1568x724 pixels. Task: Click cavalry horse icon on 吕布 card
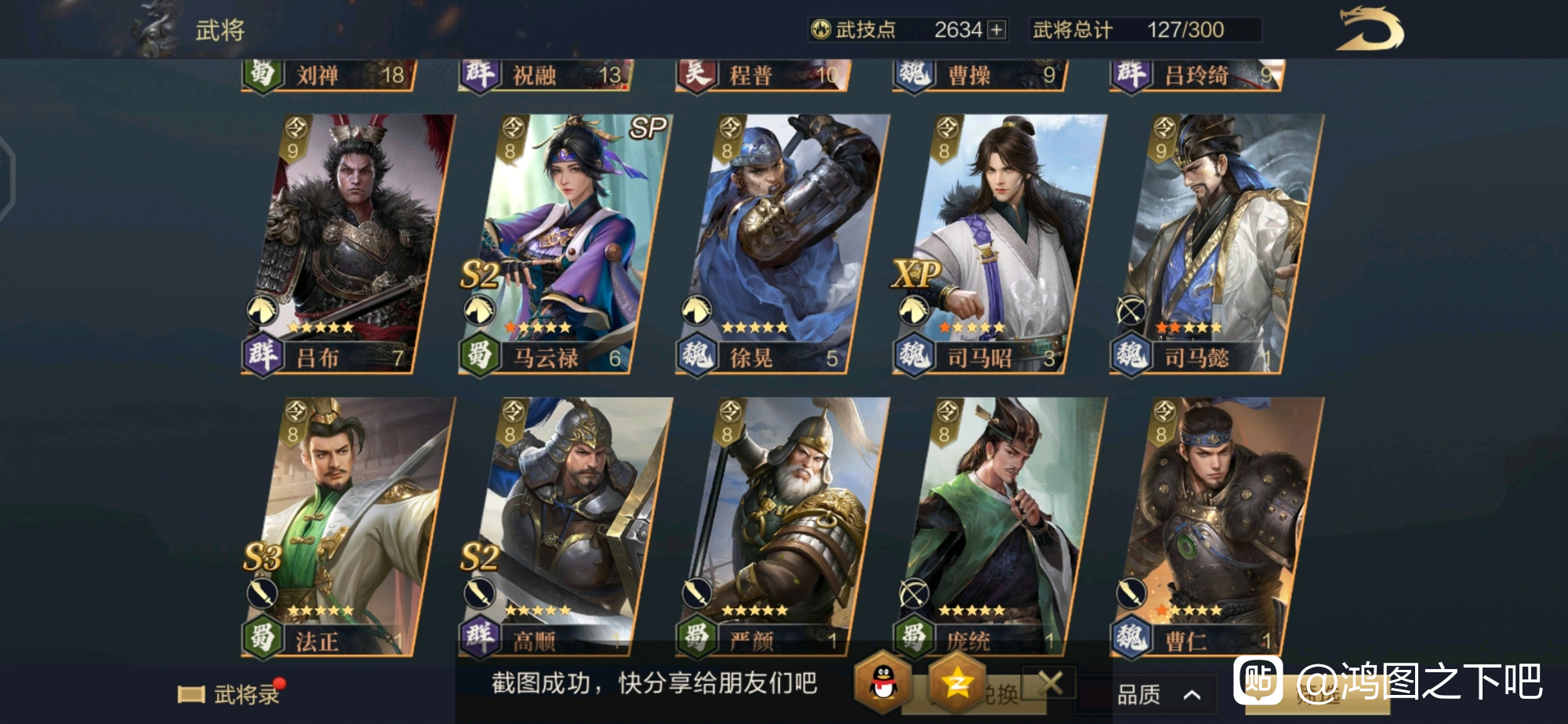tap(263, 311)
